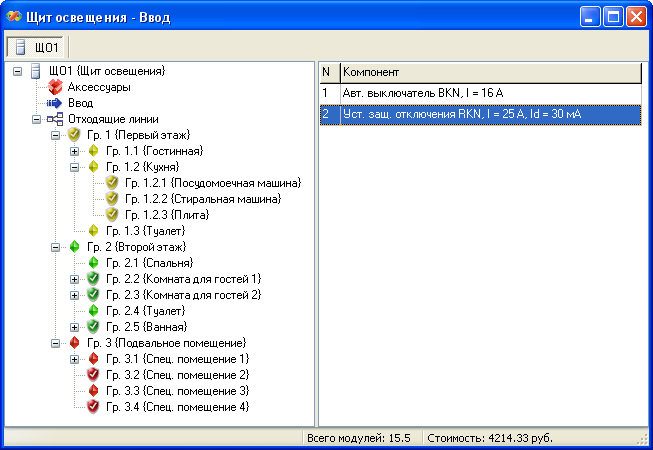This screenshot has height=450, width=653.
Task: Expand Гр. 2.2 Комната для гостей 1
Action: click(x=75, y=279)
